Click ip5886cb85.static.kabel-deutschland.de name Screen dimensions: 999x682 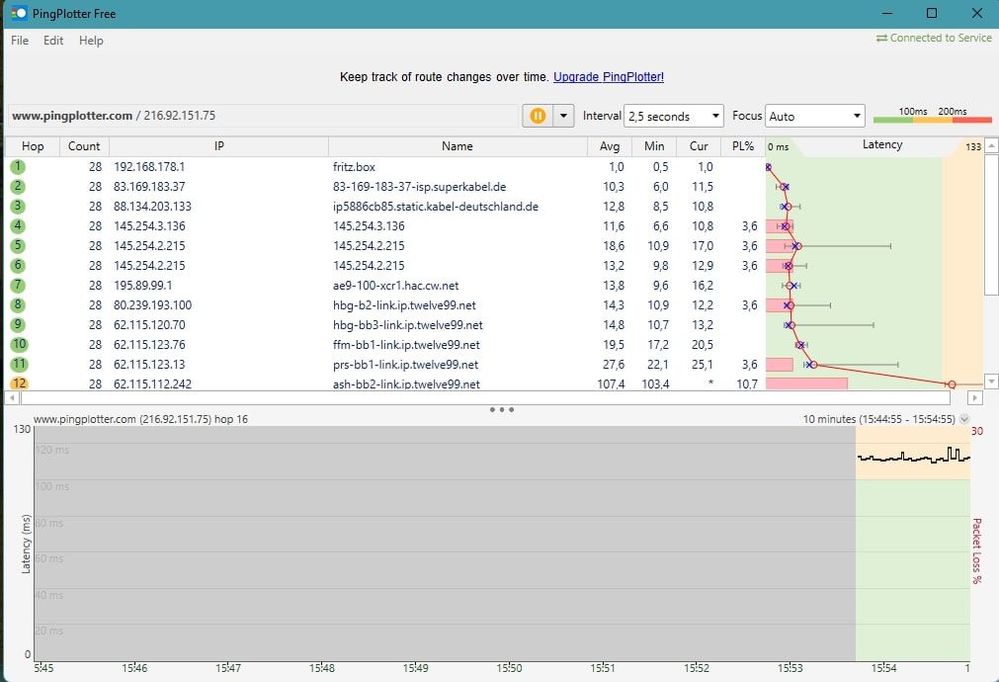435,206
